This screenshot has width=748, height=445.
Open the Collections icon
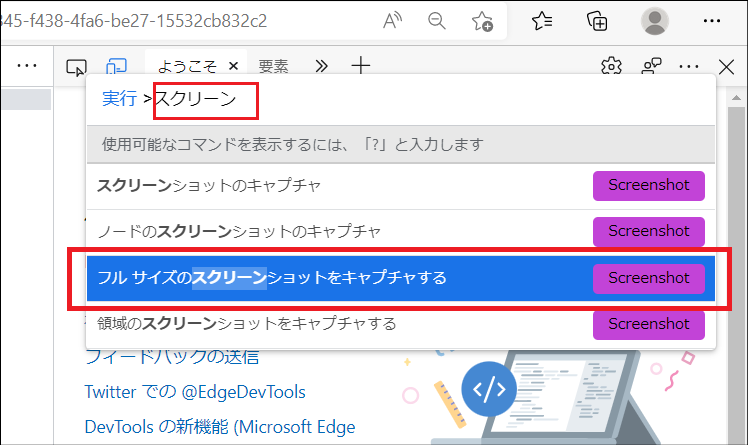[597, 21]
